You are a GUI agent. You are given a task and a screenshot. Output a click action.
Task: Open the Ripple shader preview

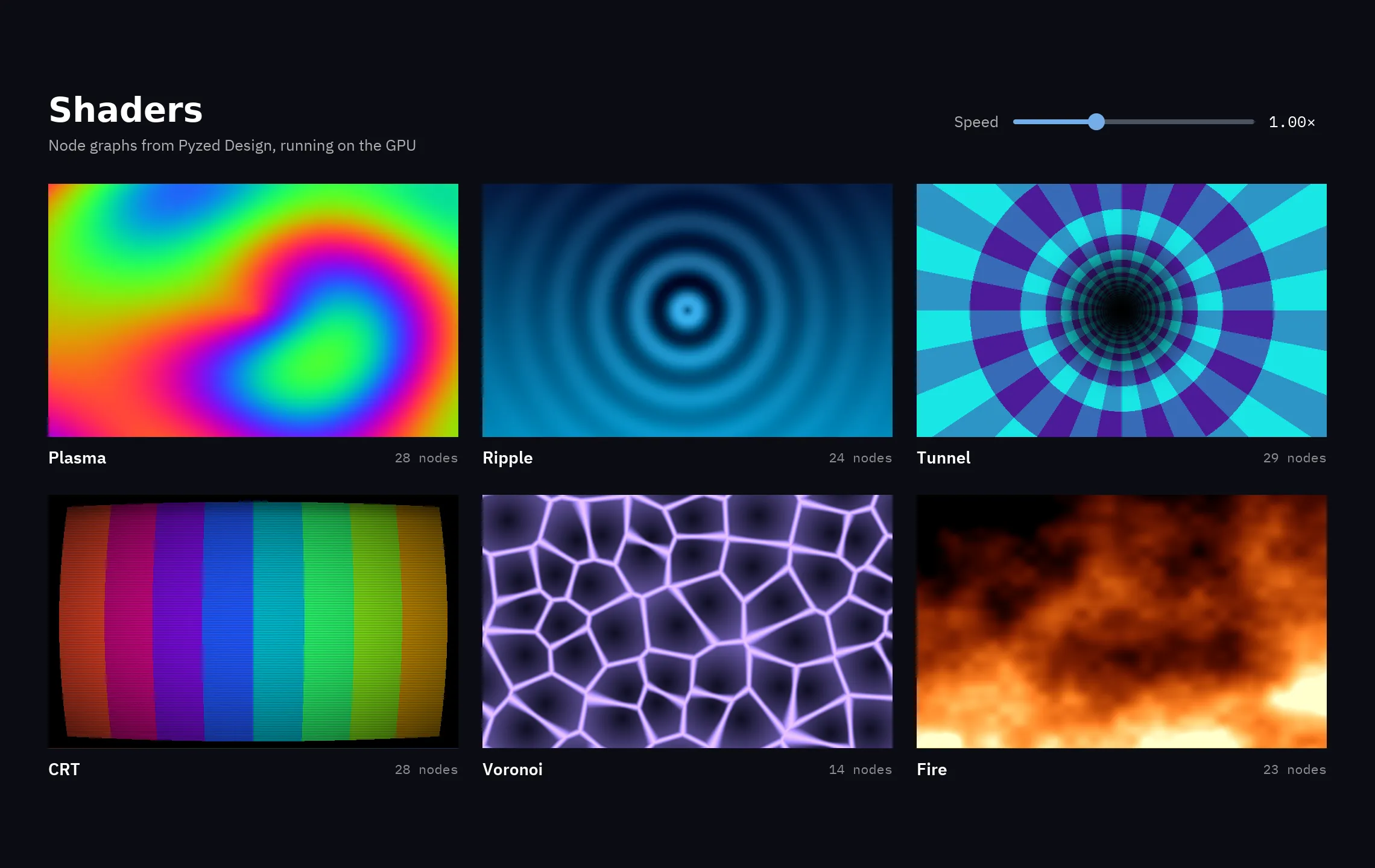(687, 310)
